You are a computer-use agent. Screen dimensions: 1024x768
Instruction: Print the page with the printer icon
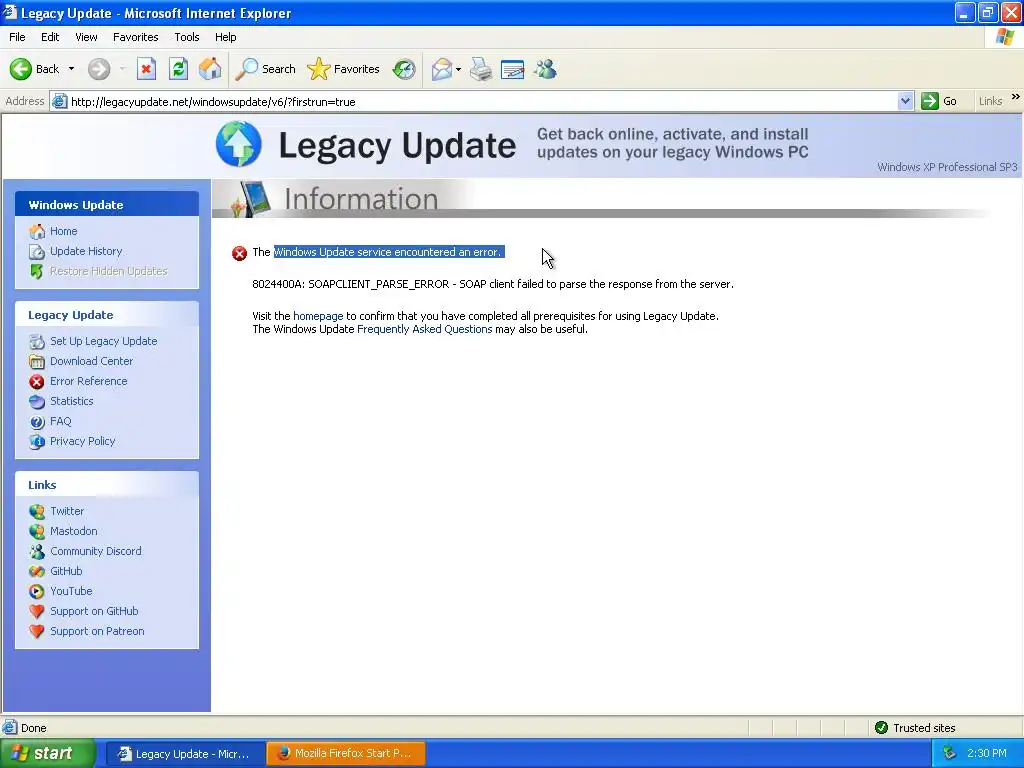point(481,69)
